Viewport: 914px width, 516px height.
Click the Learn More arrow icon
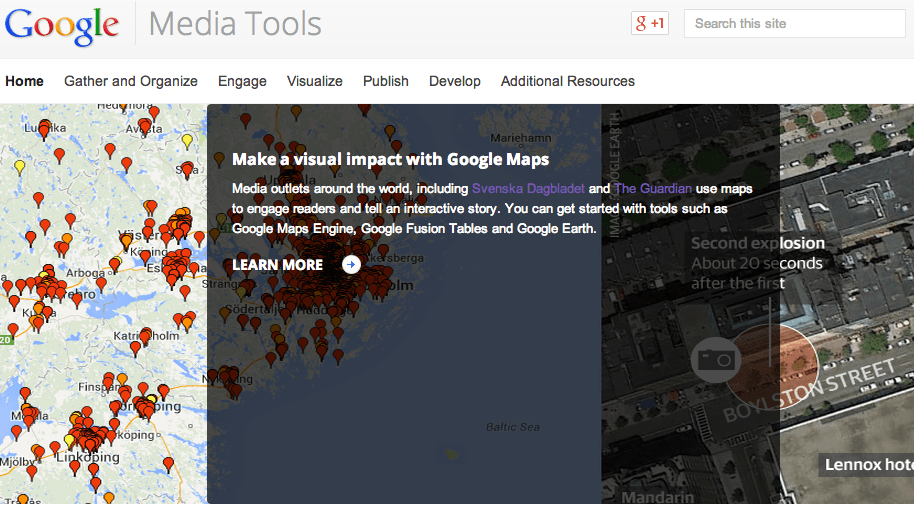click(351, 264)
